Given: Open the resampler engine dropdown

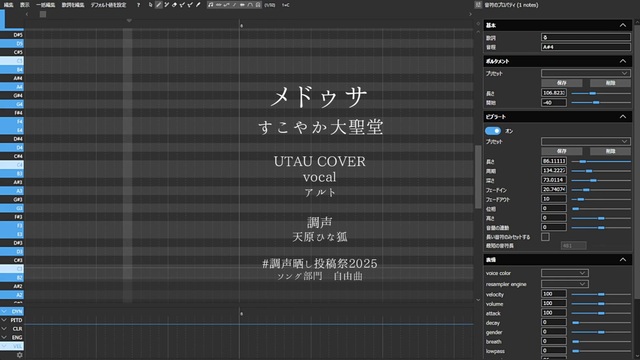Looking at the screenshot, I should 564,284.
